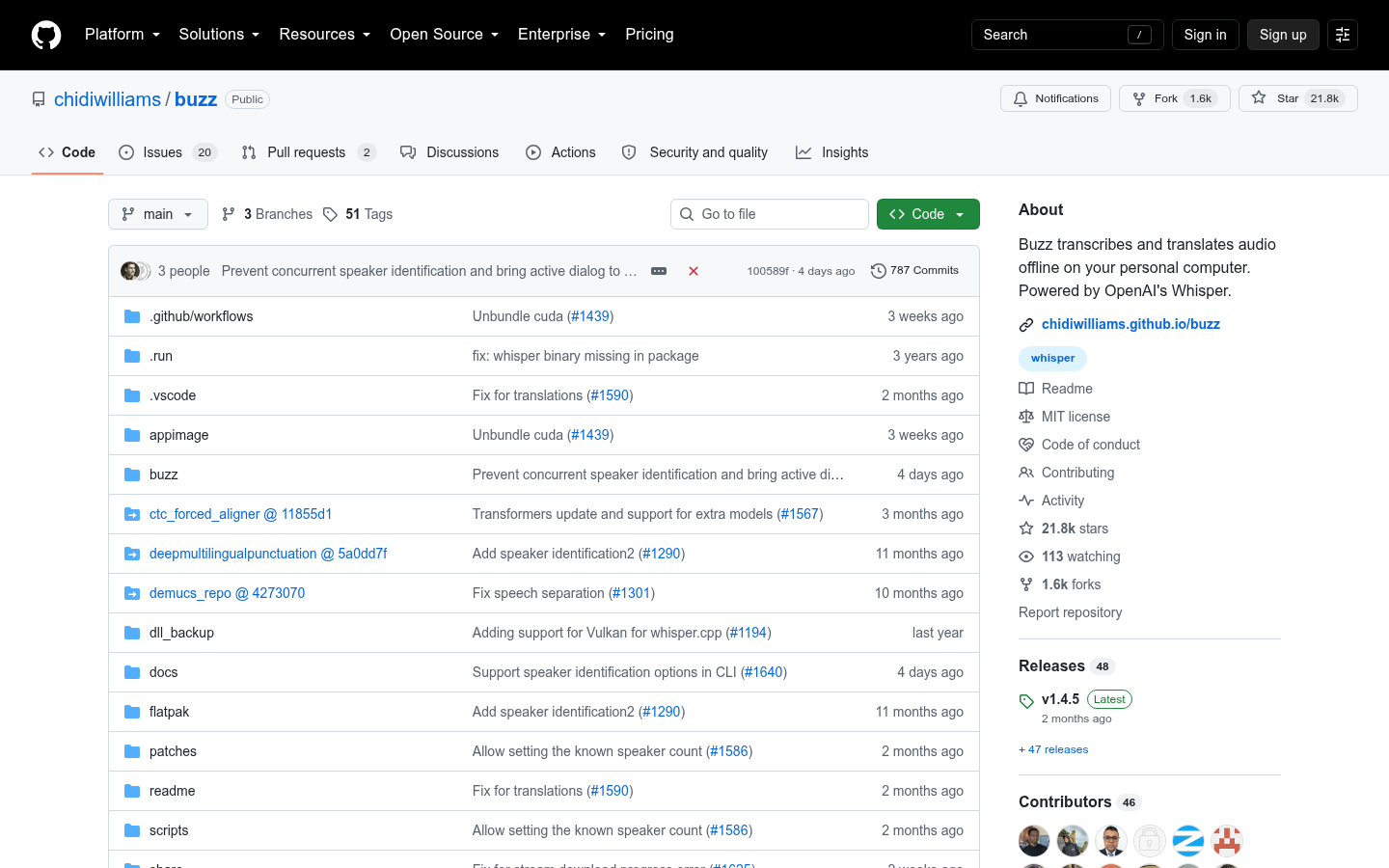1389x868 pixels.
Task: Expand commit message ellipsis button
Action: click(x=659, y=271)
